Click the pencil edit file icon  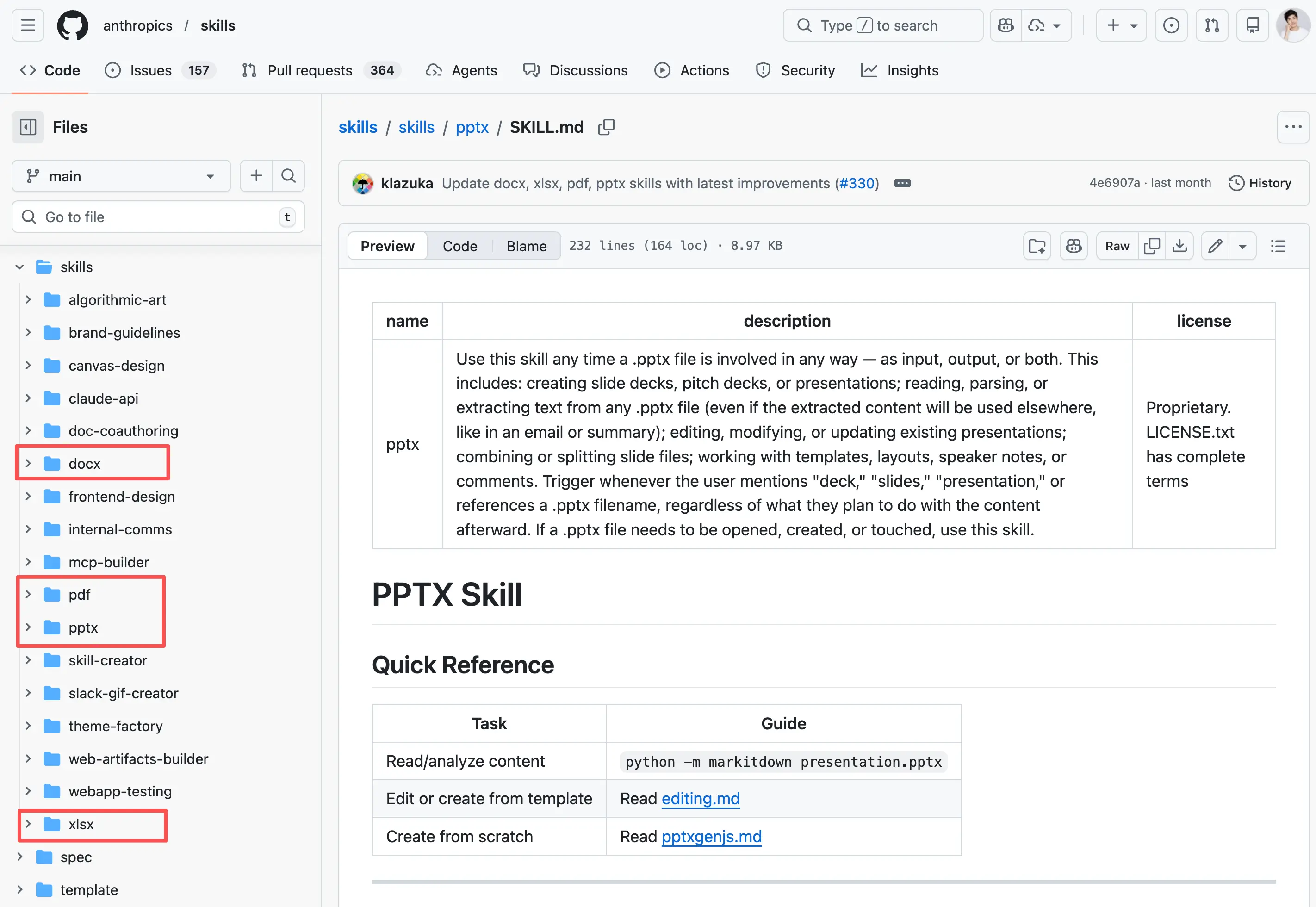1215,246
